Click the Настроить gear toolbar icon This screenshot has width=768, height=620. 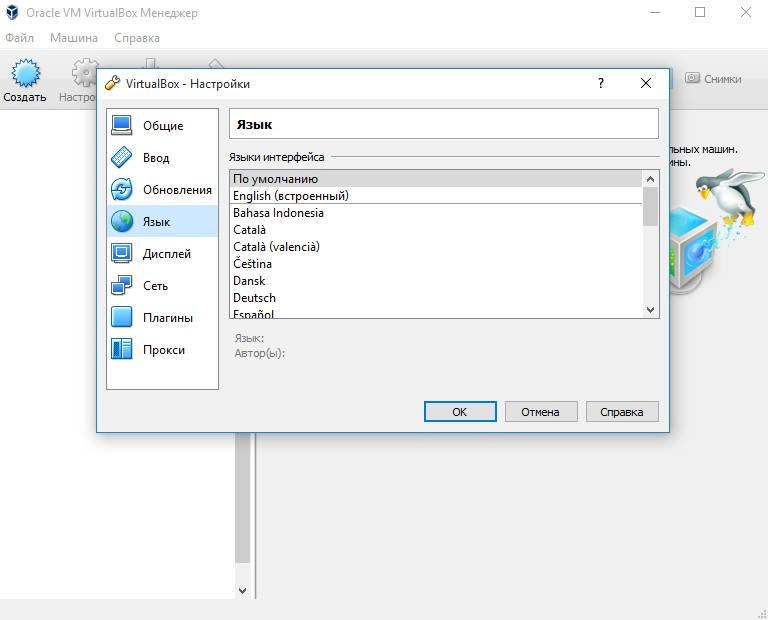[84, 73]
